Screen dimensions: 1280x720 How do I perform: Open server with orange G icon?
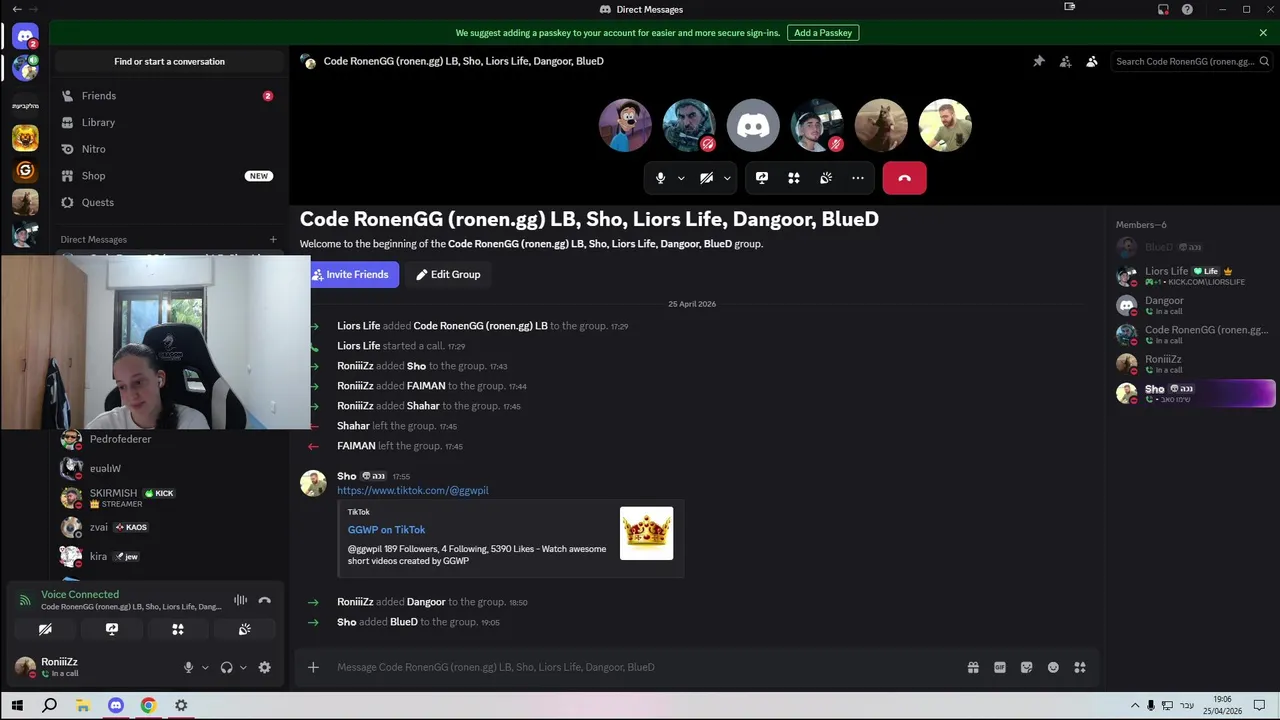click(25, 171)
